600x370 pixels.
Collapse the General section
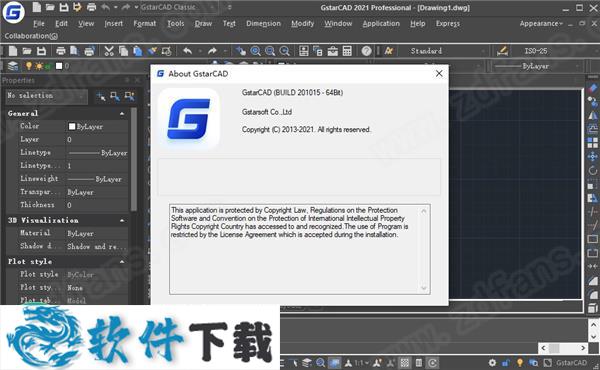(122, 114)
